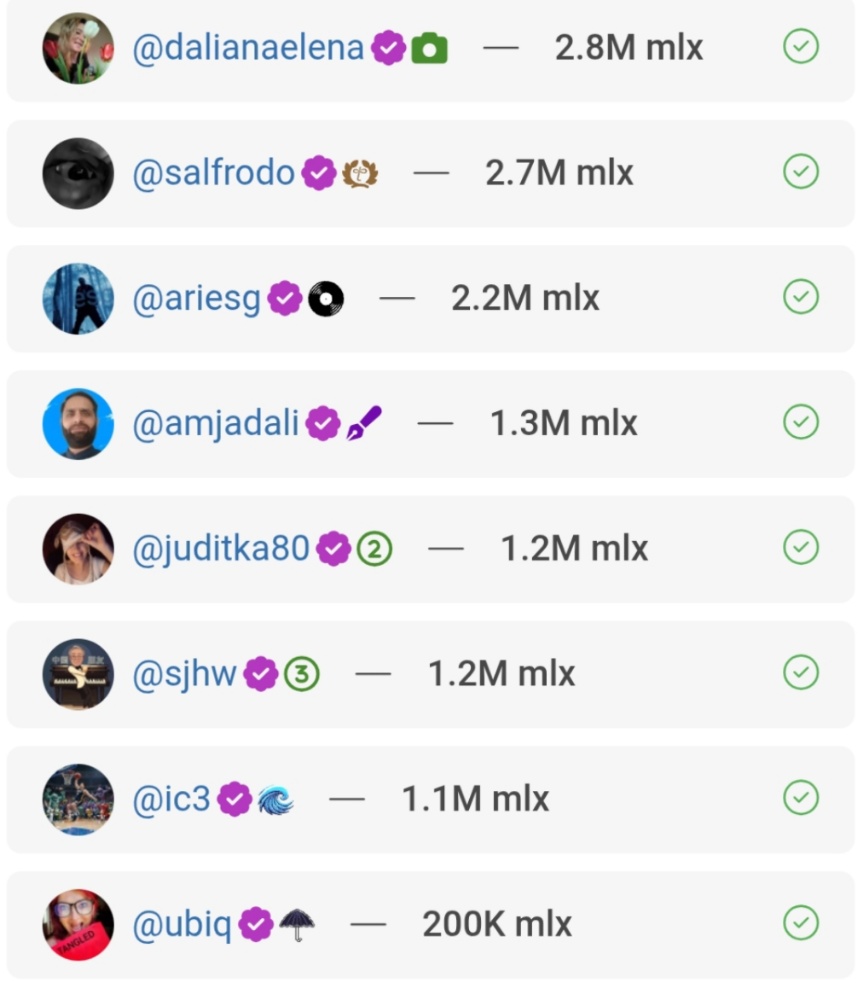Click the @sjhw avatar thumbnail
Viewport: 863px width, 1000px height.
(78, 674)
